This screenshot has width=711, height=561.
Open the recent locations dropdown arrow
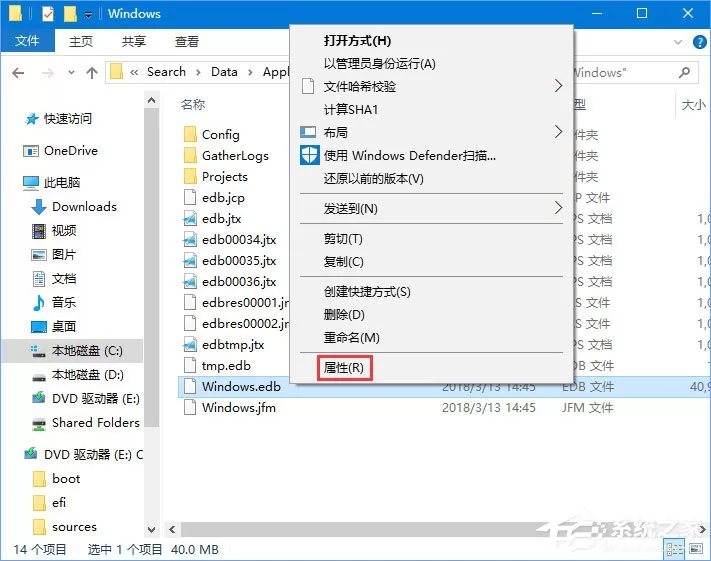point(71,73)
